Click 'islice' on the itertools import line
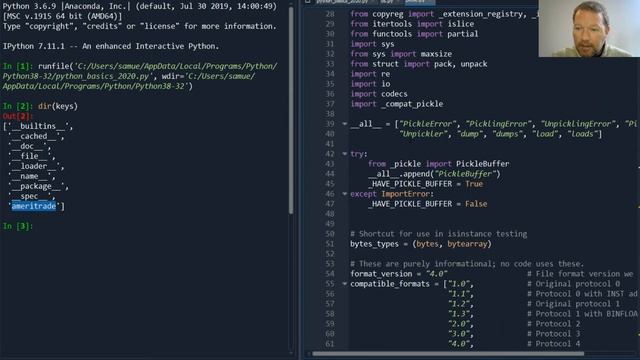The width and height of the screenshot is (640, 360). click(460, 24)
